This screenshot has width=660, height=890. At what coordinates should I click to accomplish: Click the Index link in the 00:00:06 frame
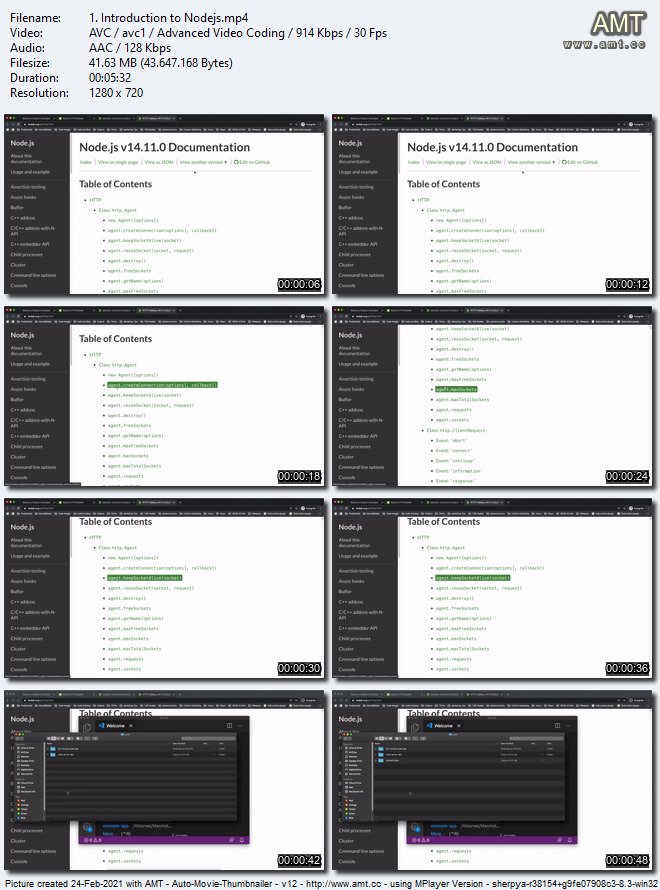85,162
